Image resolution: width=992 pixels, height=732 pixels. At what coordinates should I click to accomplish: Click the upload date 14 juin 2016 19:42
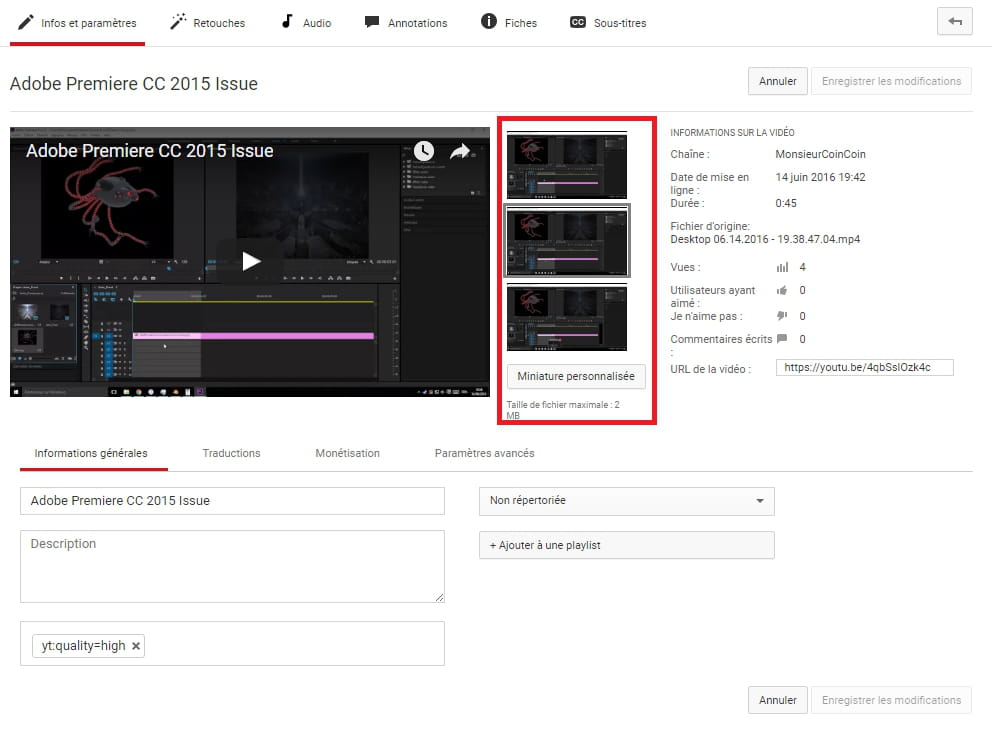coord(820,177)
